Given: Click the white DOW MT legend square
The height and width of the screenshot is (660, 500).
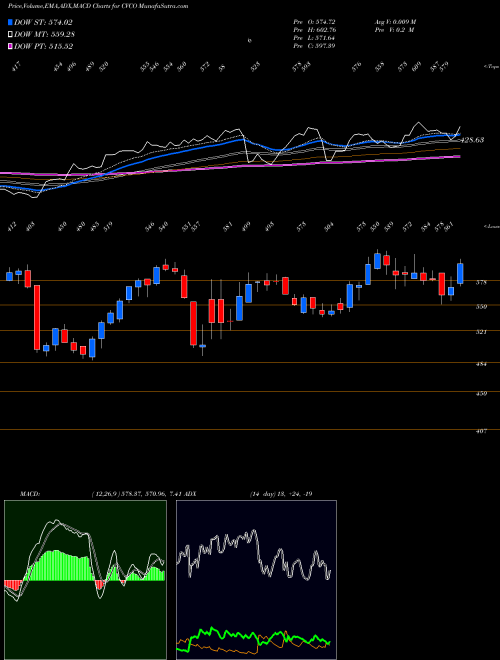Looking at the screenshot, I should pos(11,35).
